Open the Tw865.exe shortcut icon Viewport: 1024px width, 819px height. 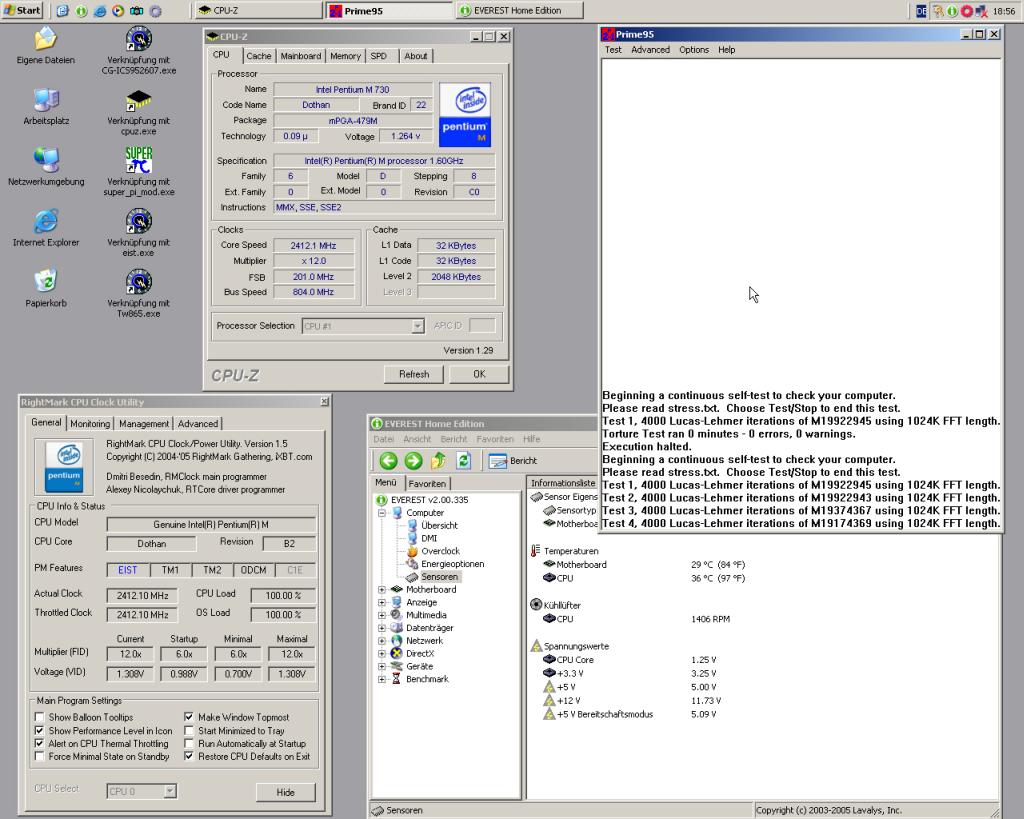[x=138, y=282]
